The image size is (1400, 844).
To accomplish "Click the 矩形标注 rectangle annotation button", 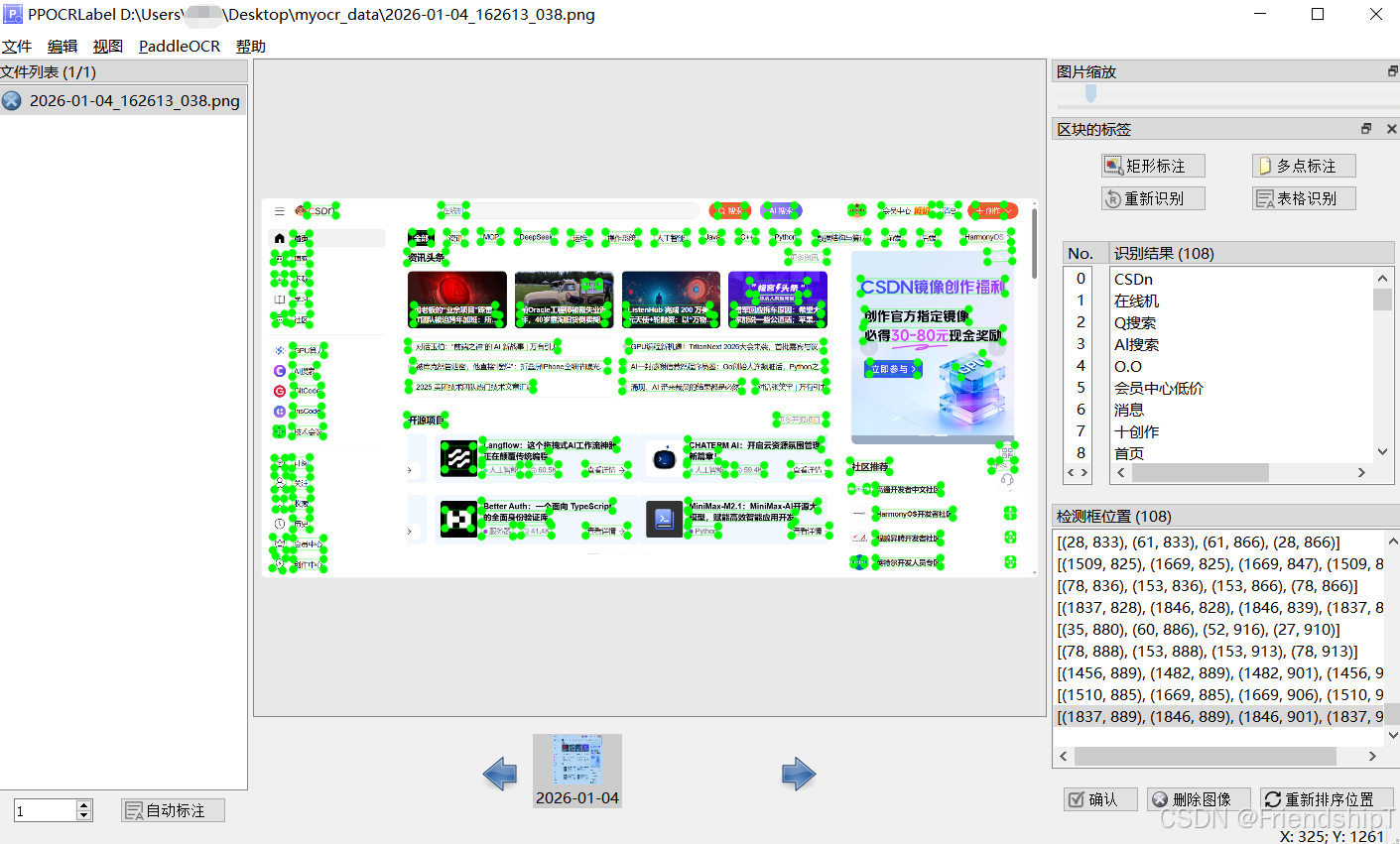I will coord(1154,166).
